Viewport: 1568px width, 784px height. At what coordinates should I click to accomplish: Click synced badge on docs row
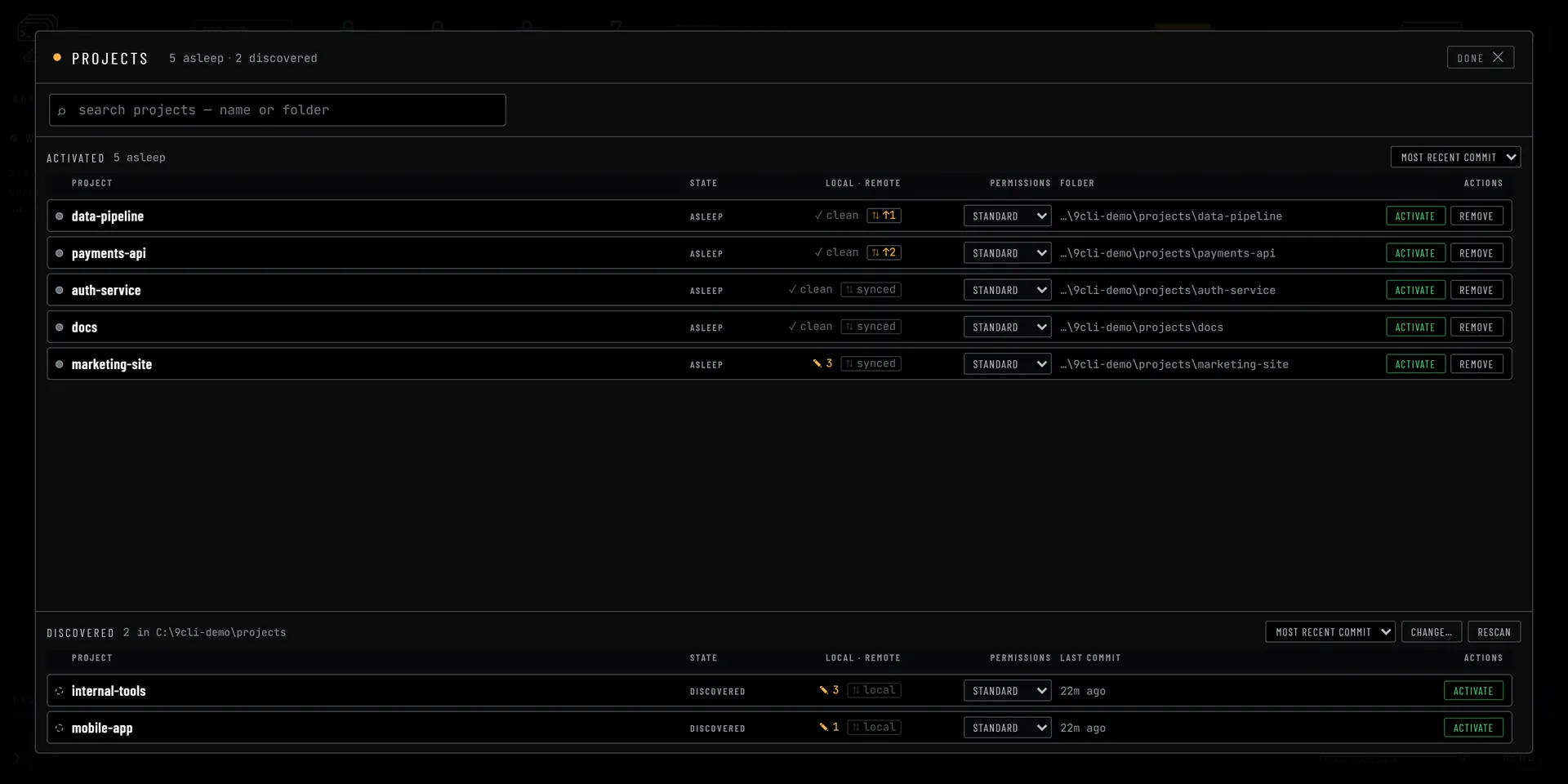[871, 327]
